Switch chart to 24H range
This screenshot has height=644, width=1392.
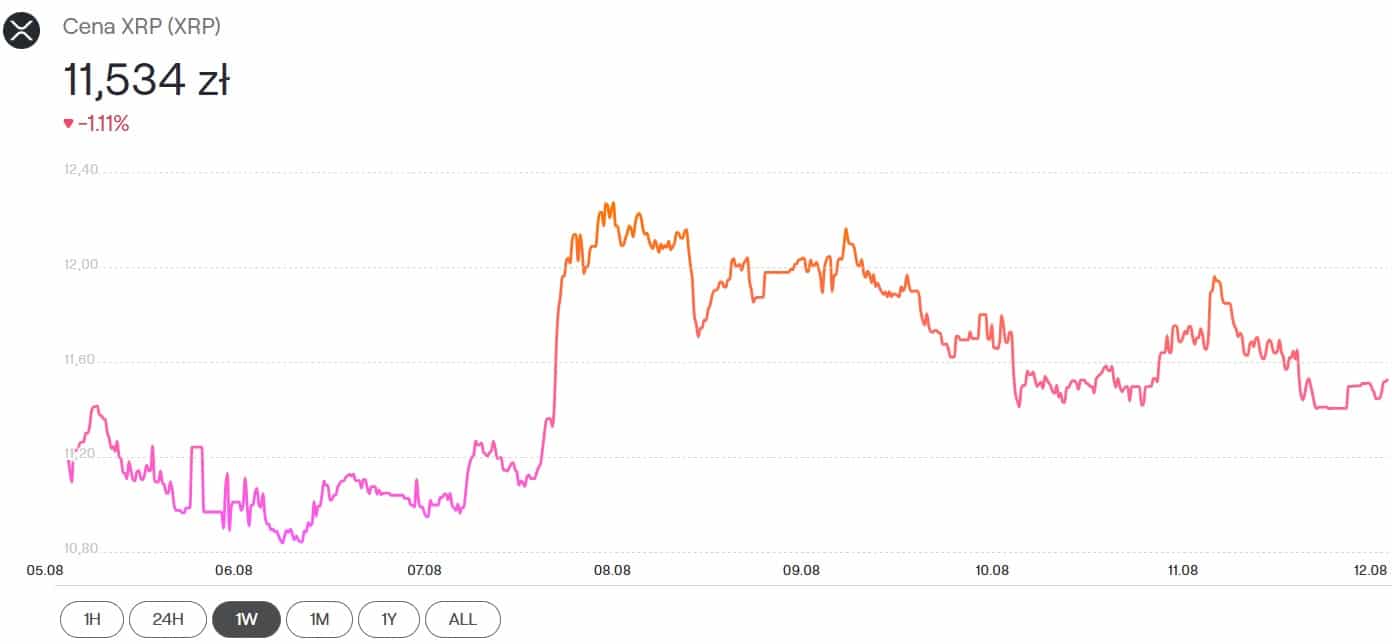[168, 619]
